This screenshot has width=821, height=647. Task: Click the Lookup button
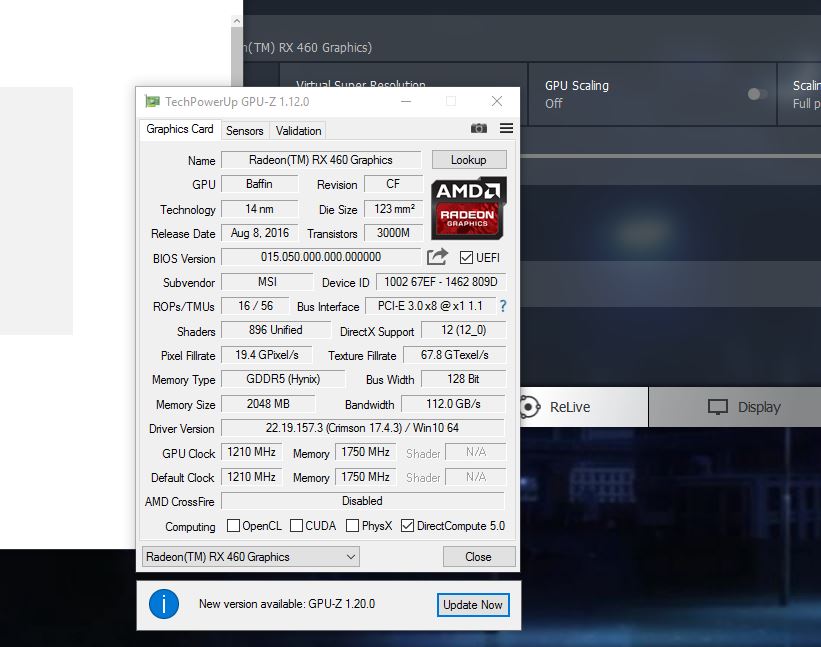tap(468, 160)
